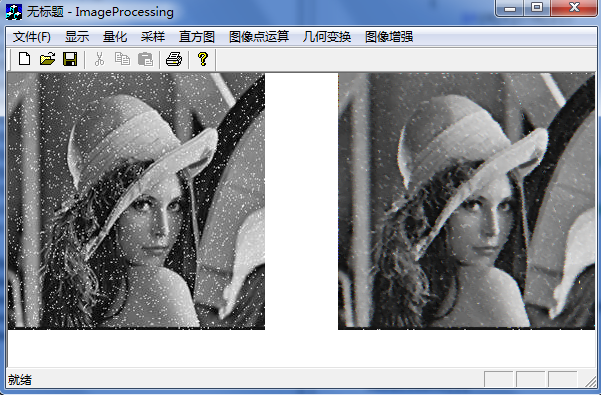This screenshot has height=395, width=601.
Task: Open help with the question mark icon
Action: coord(203,59)
